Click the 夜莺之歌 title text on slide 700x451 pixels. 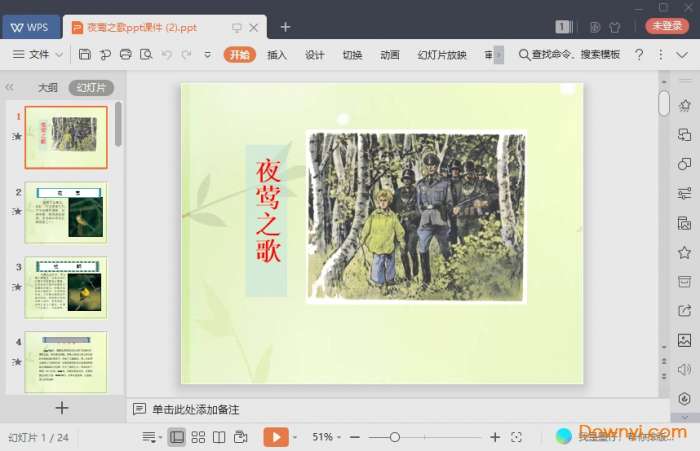pos(268,211)
